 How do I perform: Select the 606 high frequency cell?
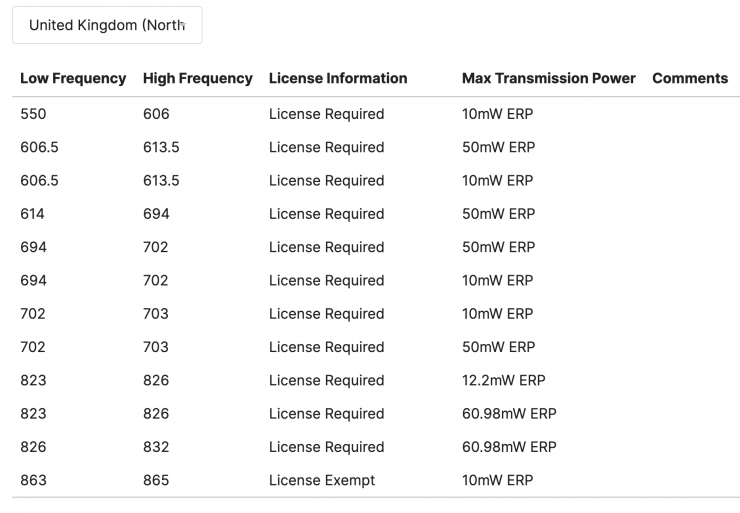tap(156, 114)
